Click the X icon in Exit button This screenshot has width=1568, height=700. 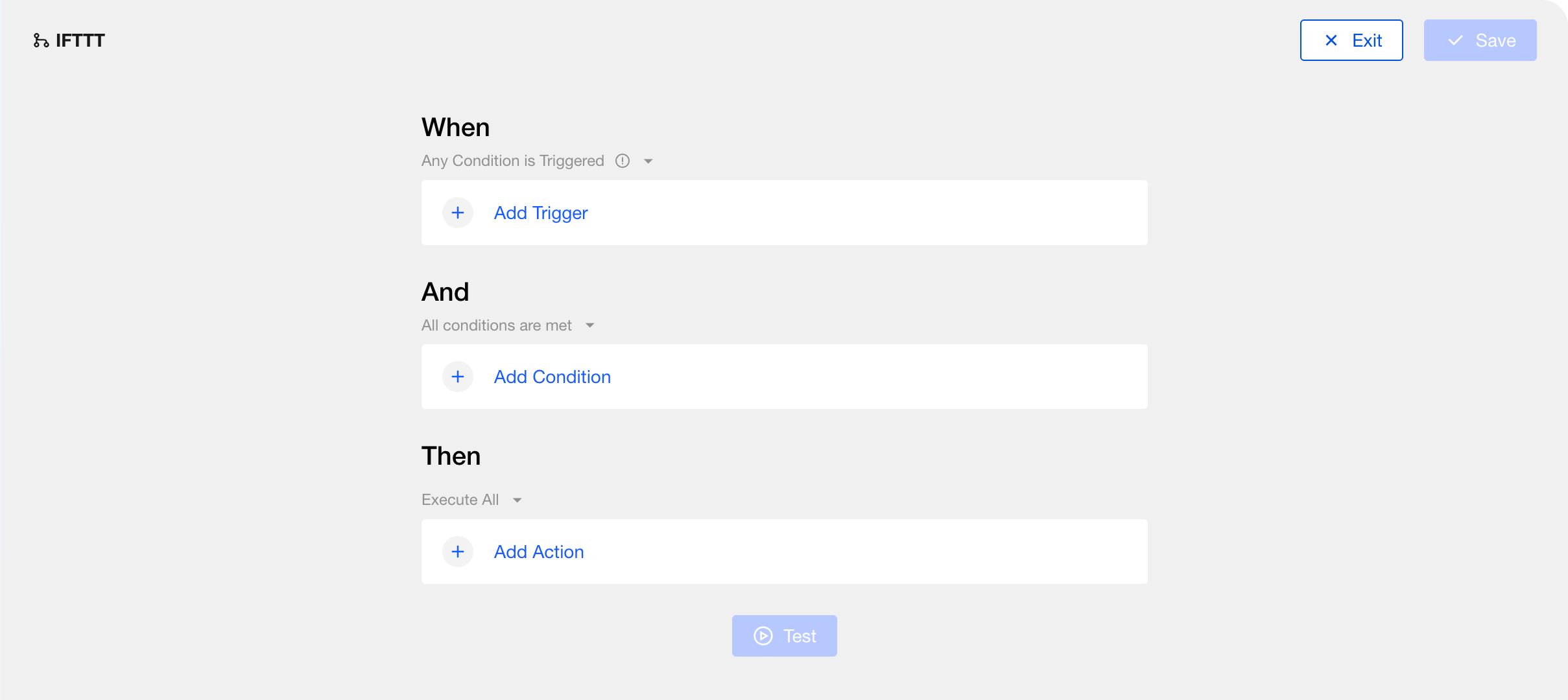coord(1331,40)
